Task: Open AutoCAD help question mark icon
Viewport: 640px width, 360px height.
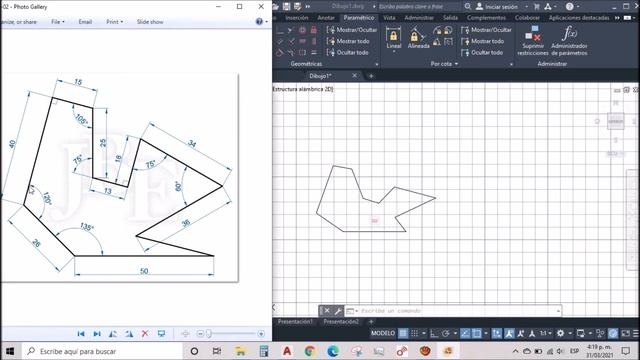Action: tap(570, 7)
